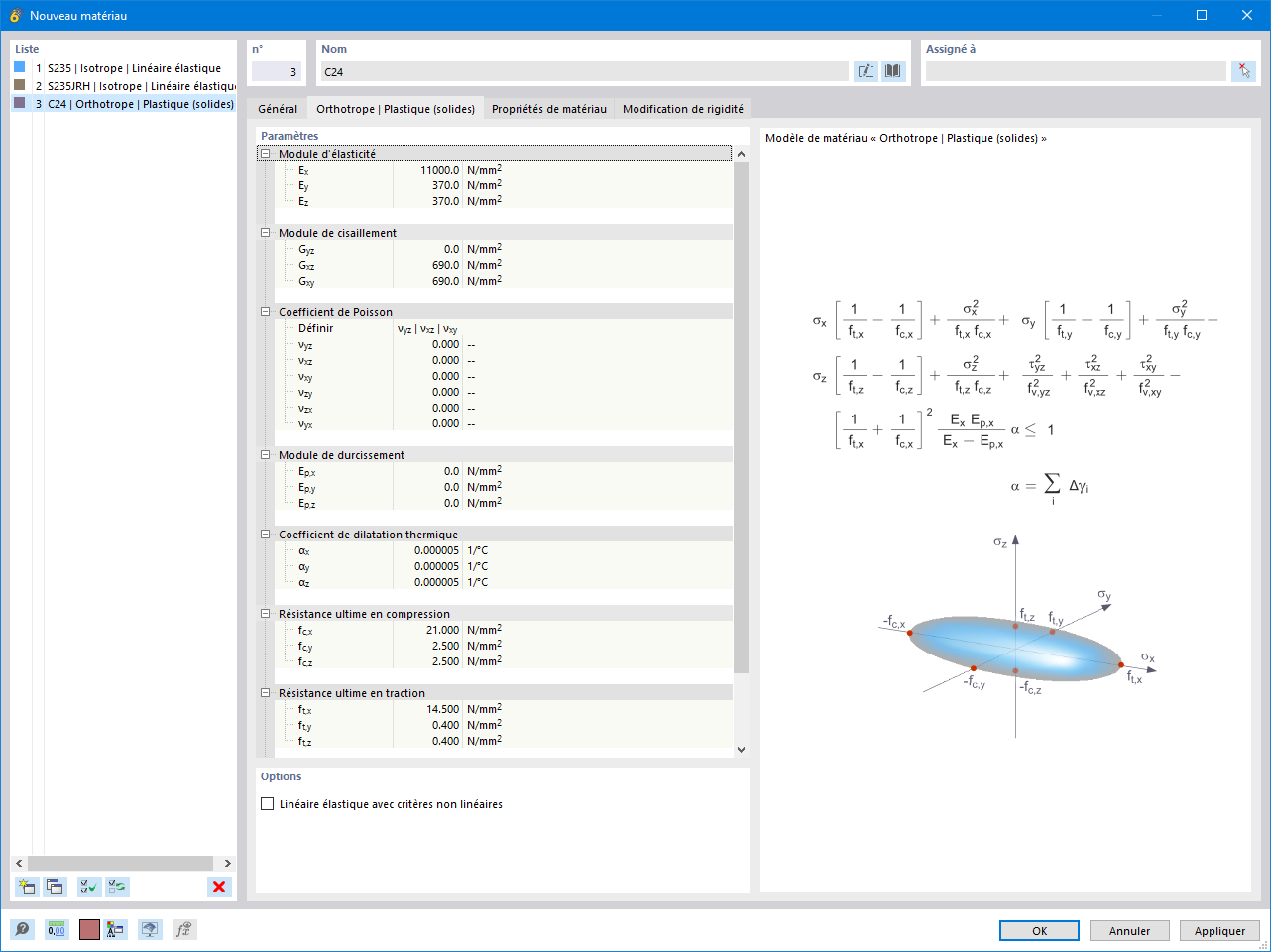Open the Modification de rigidité tab
Screen dimensions: 1271x952
pos(683,109)
